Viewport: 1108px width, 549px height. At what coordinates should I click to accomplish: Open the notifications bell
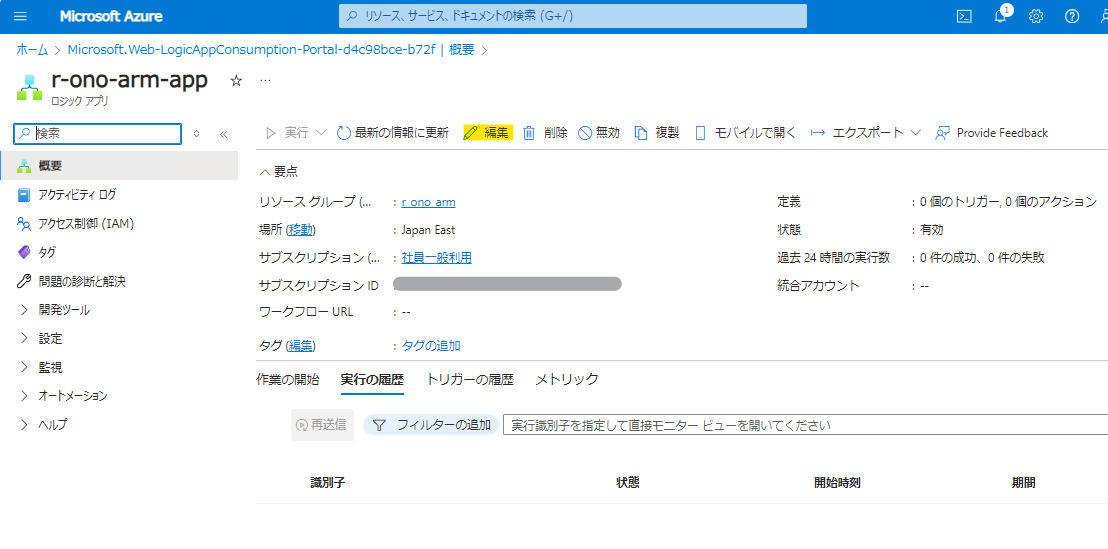(1001, 16)
